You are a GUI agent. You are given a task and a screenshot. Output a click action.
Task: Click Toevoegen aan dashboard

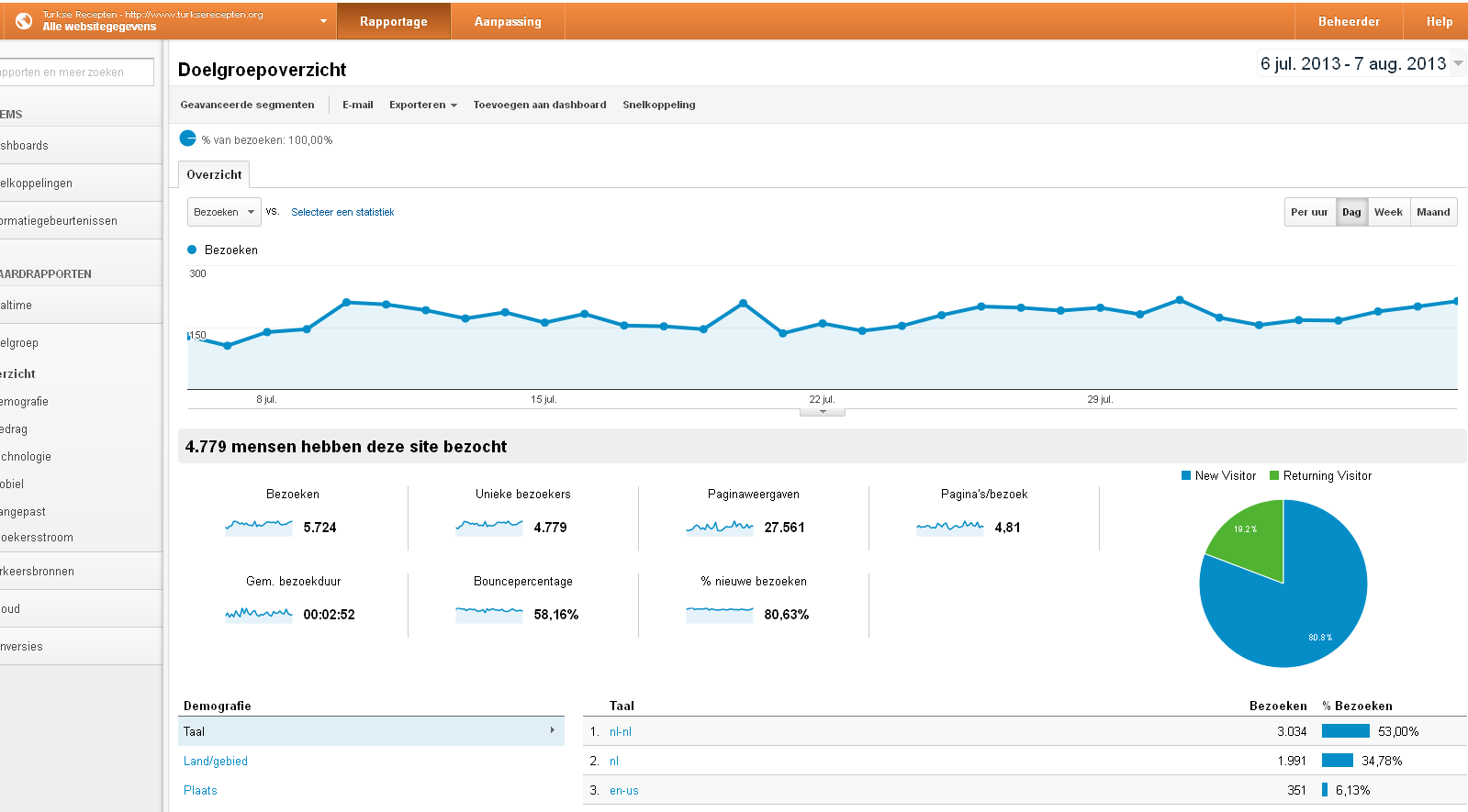[x=540, y=105]
